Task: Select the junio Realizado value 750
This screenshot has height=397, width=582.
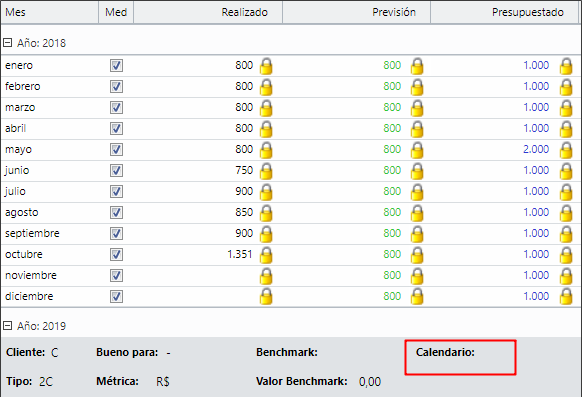Action: pyautogui.click(x=244, y=170)
